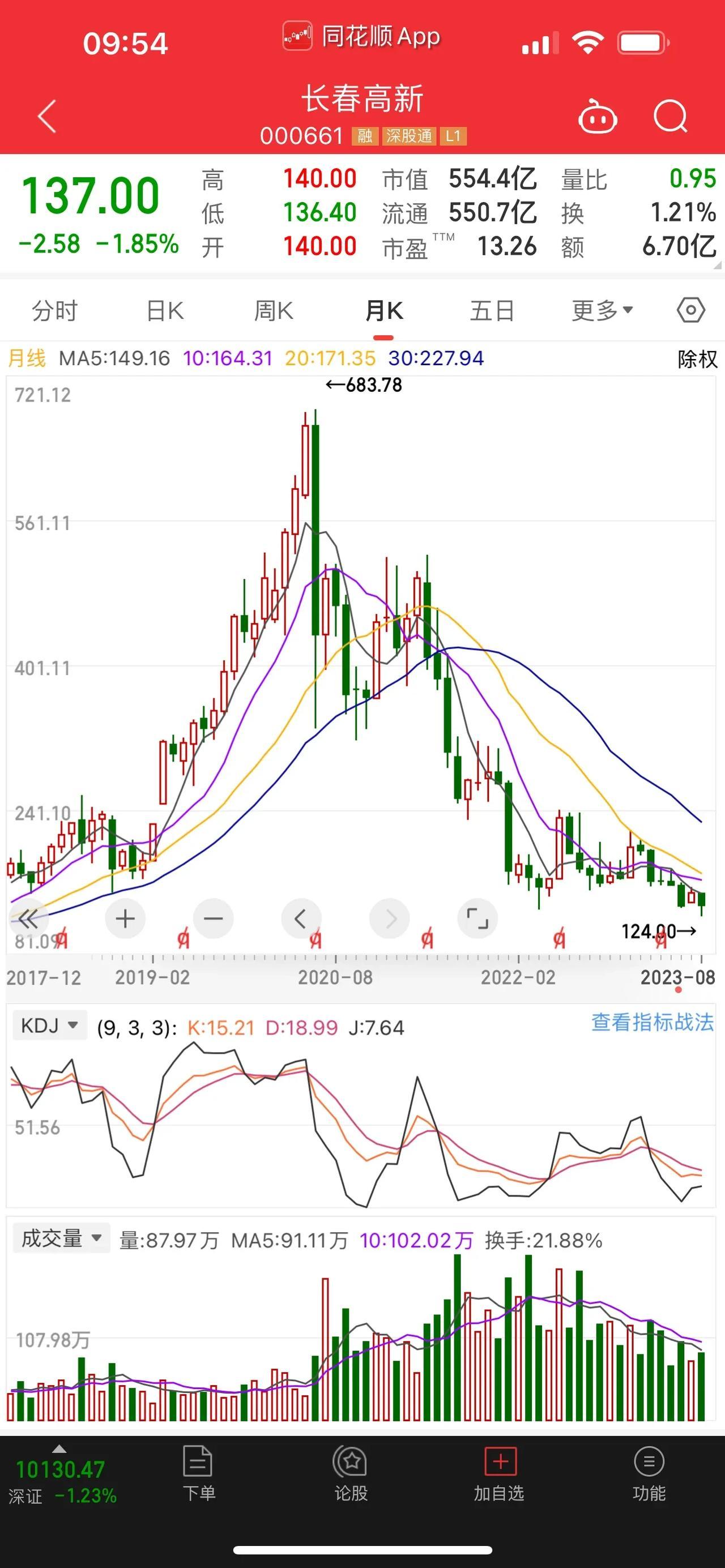Tap the 融 margin tag
This screenshot has width=725, height=1568.
tap(365, 136)
